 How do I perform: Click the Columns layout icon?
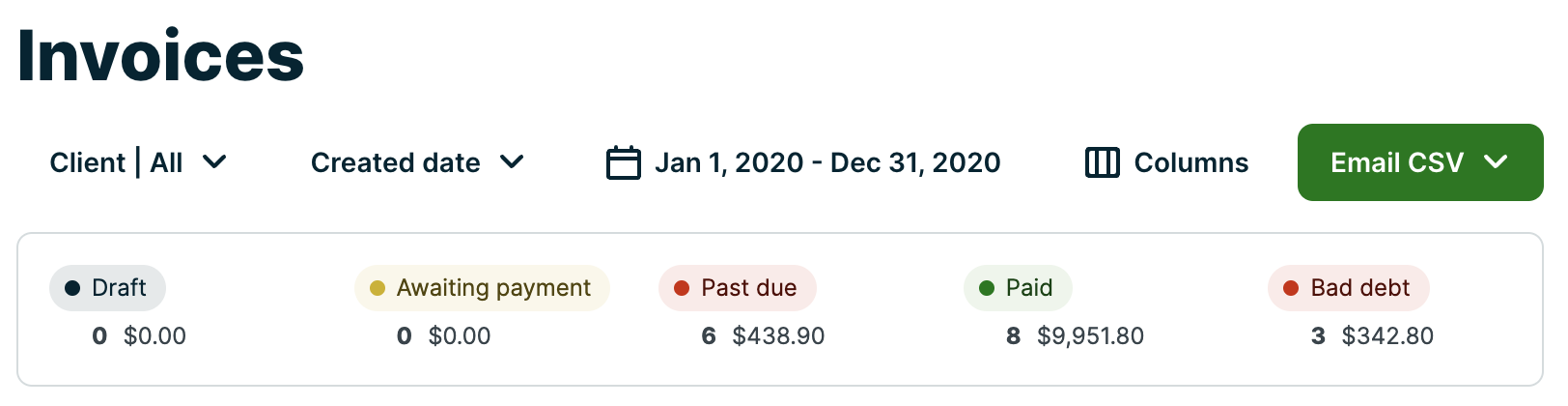point(1102,162)
